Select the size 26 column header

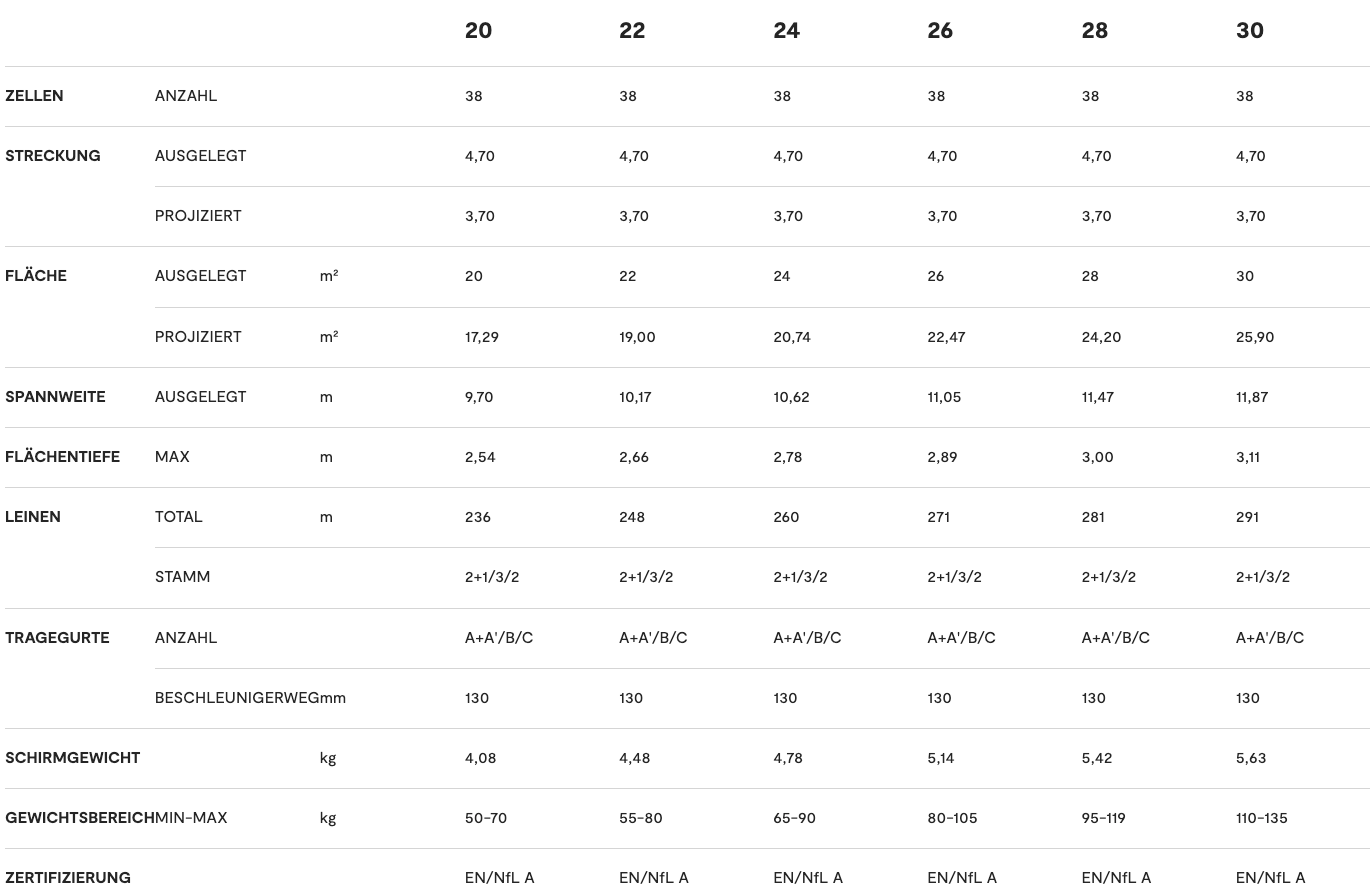pyautogui.click(x=940, y=31)
